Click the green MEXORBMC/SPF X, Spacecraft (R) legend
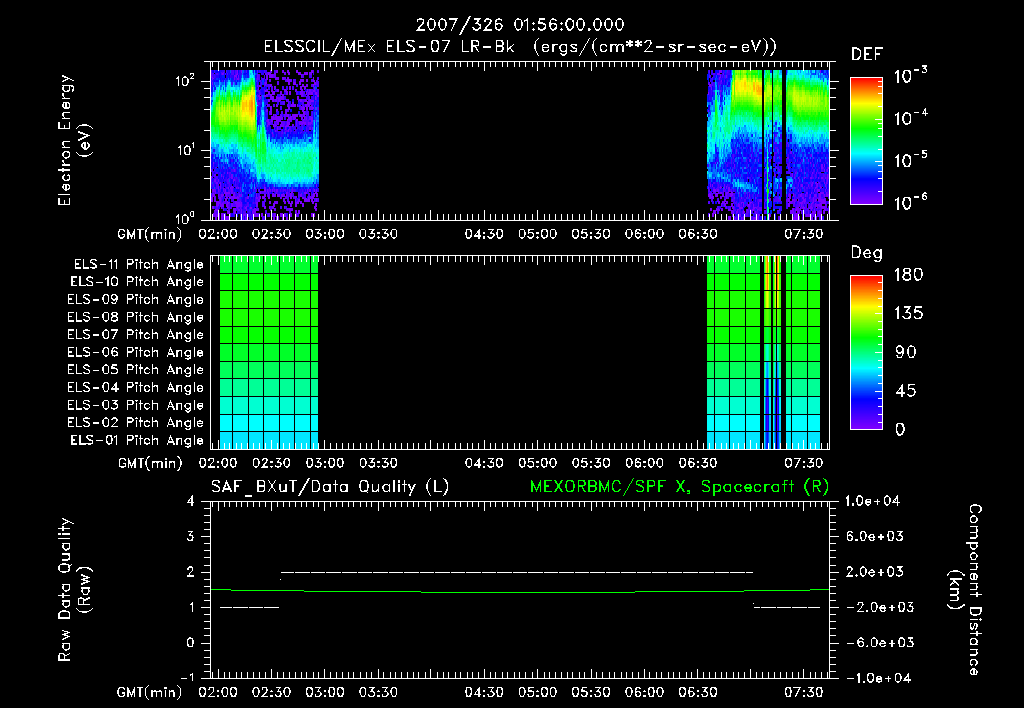Screen dimensions: 1024x708 pyautogui.click(x=679, y=487)
